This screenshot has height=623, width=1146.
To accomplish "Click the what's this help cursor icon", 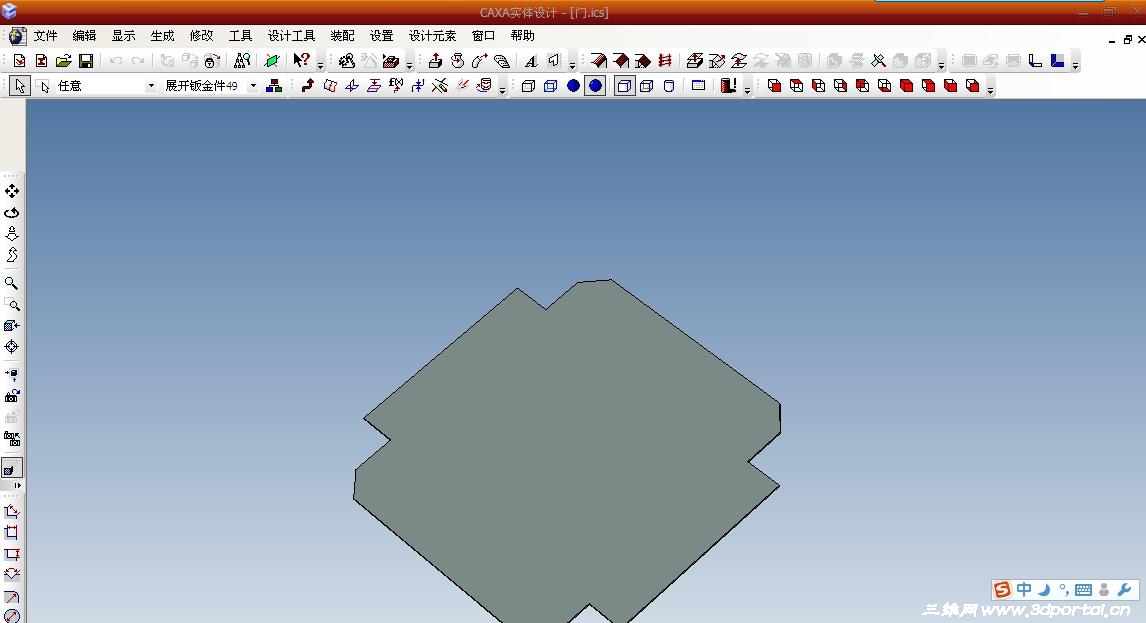I will 301,61.
